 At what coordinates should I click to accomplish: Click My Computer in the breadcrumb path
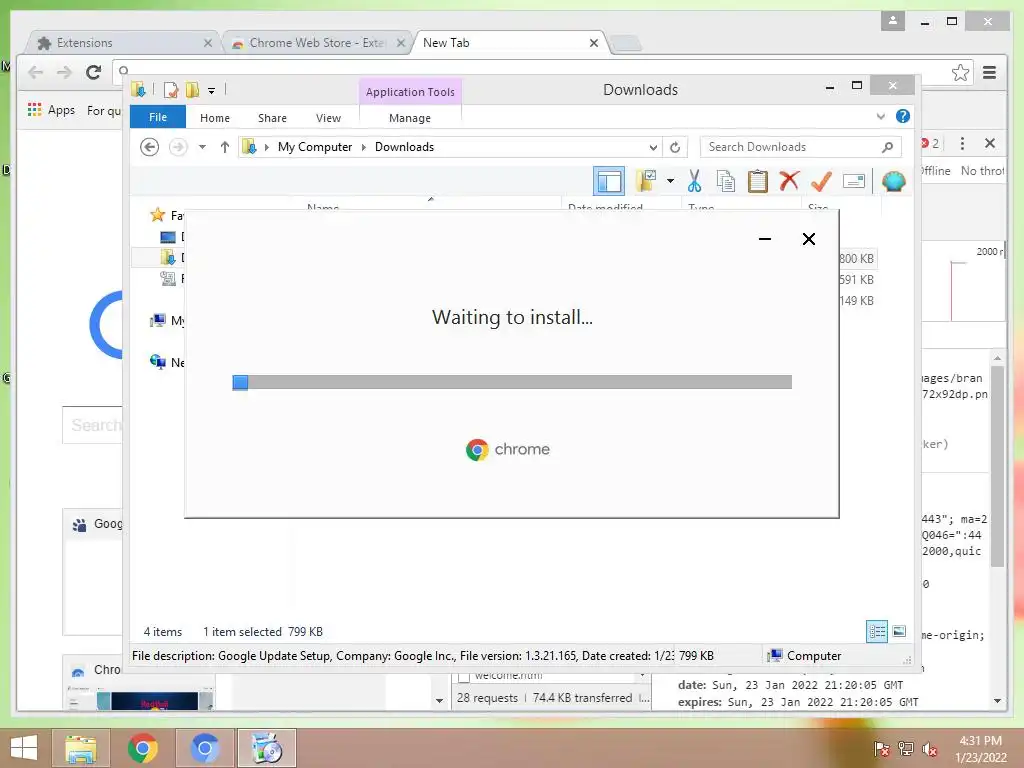[x=315, y=147]
